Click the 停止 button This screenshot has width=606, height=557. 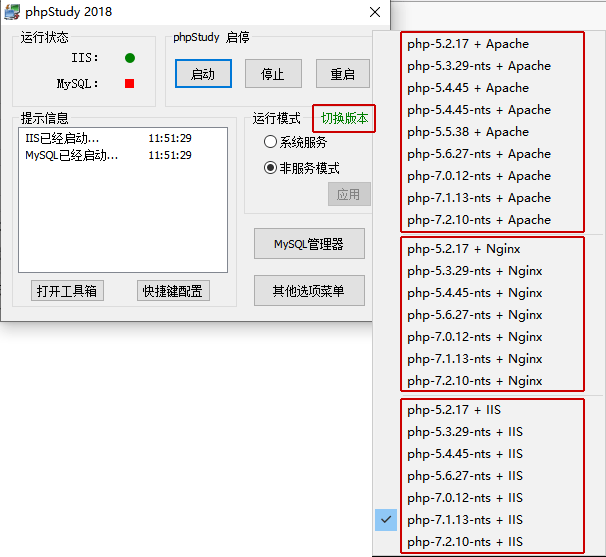pos(273,73)
